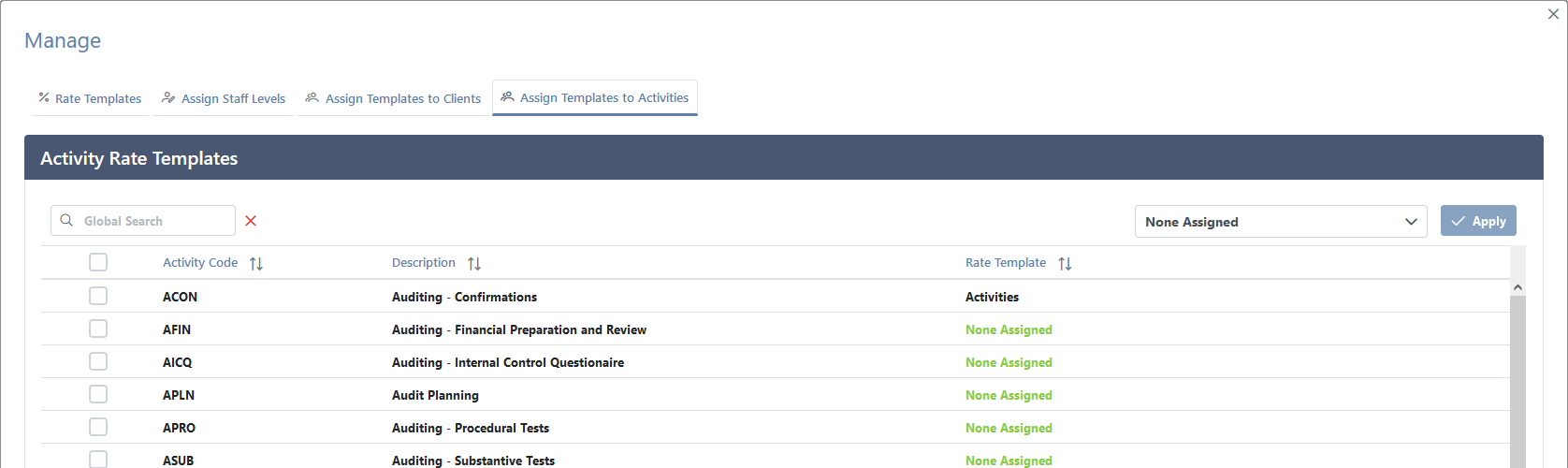Click None Assigned in the AICQ row
Viewport: 1568px width, 468px height.
pyautogui.click(x=1009, y=362)
